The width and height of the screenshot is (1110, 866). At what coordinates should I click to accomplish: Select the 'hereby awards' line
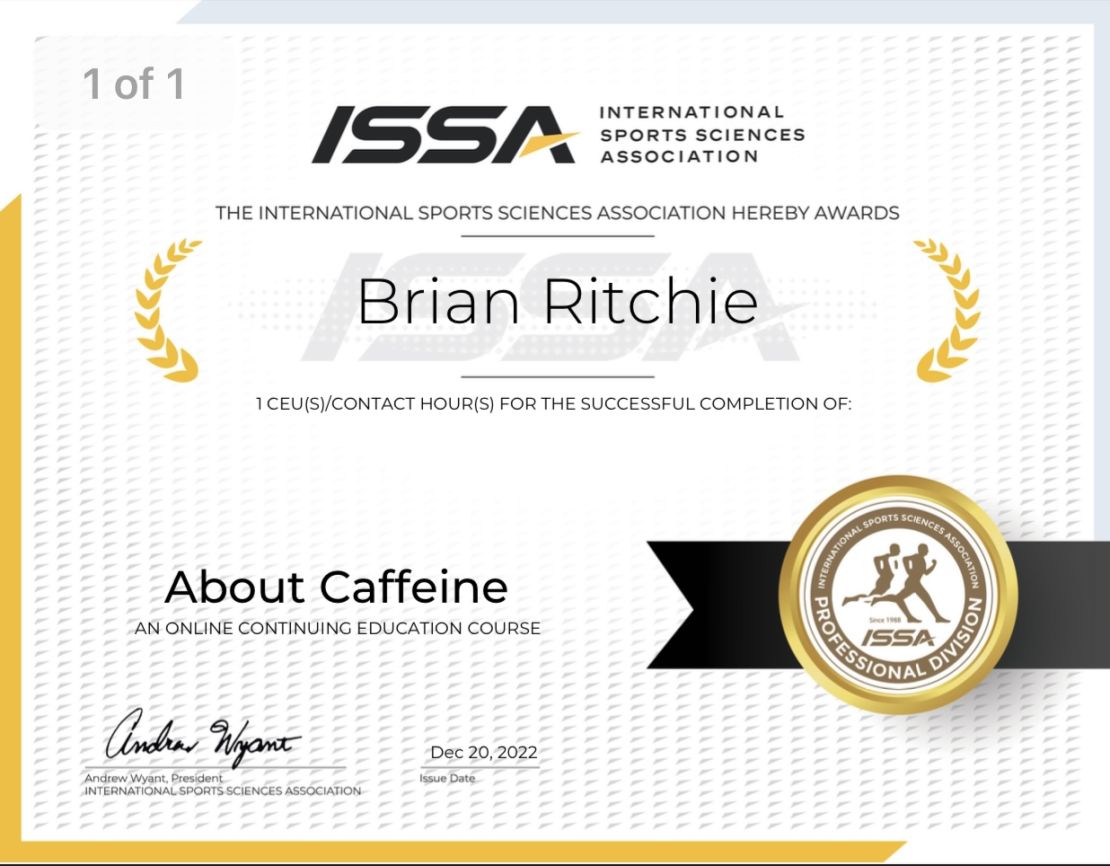557,213
